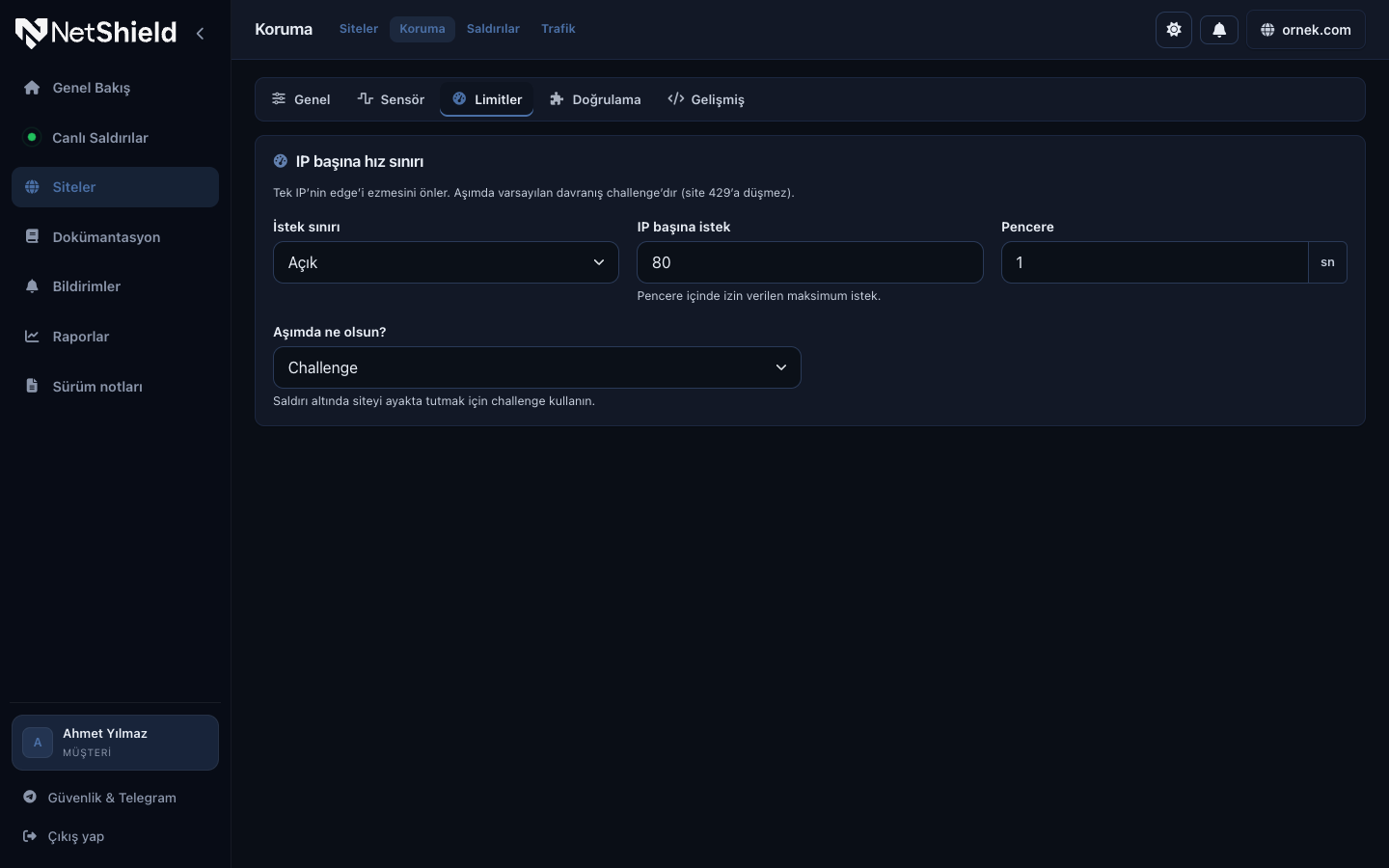
Task: Click the globe icon in the ornek.com button
Action: pos(1267,30)
